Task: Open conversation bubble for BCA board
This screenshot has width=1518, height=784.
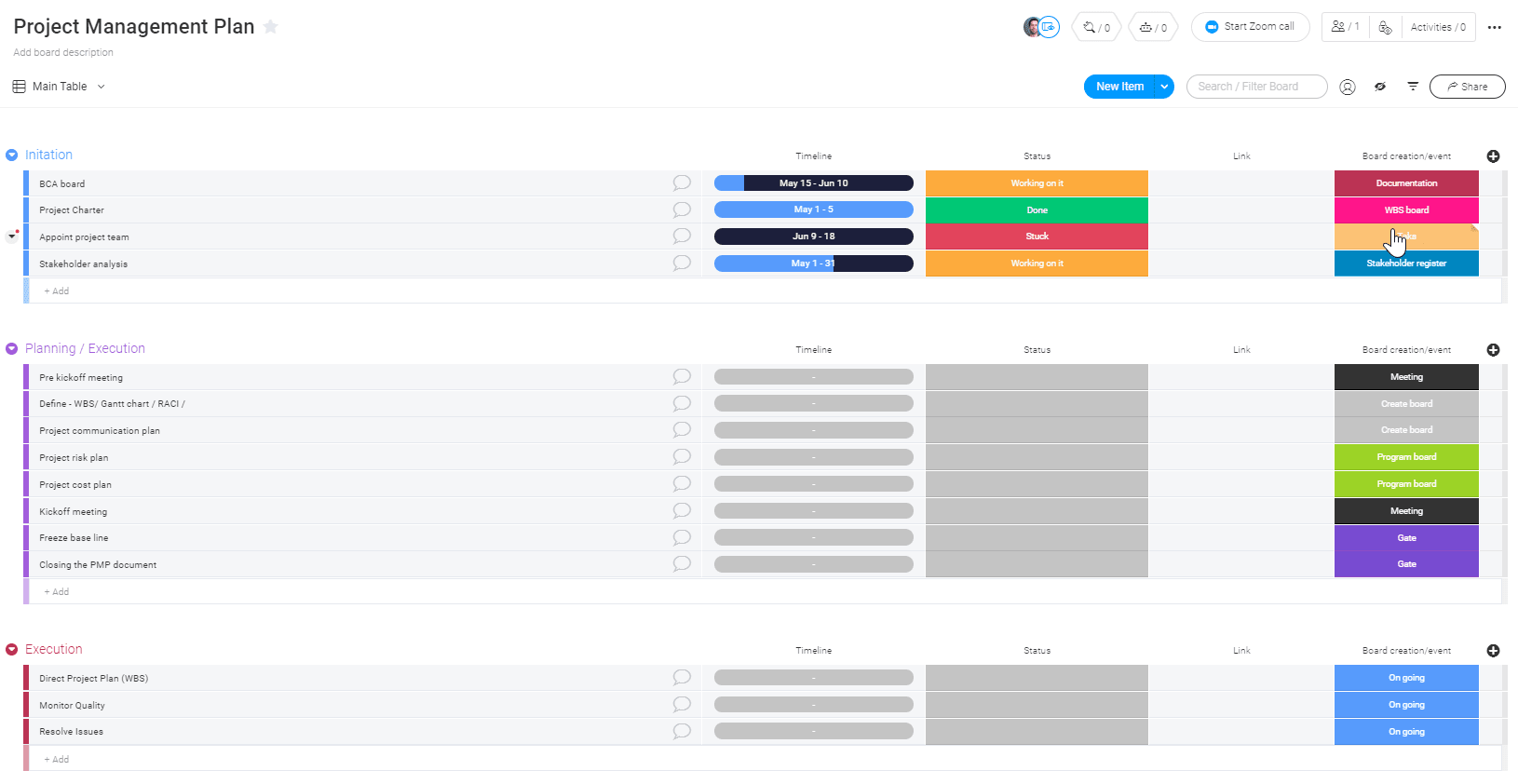Action: (682, 183)
